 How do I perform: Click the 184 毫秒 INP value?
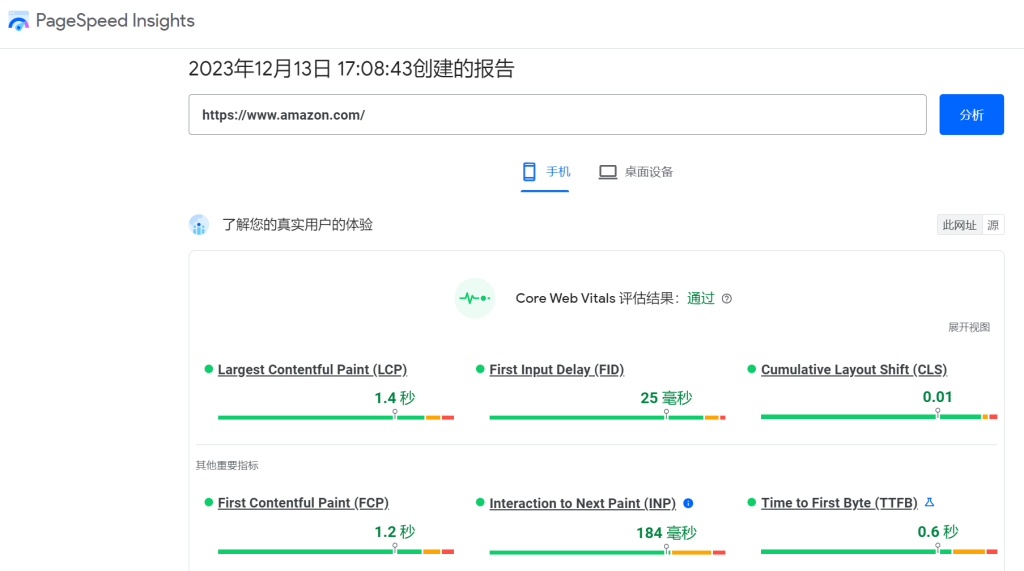point(666,533)
